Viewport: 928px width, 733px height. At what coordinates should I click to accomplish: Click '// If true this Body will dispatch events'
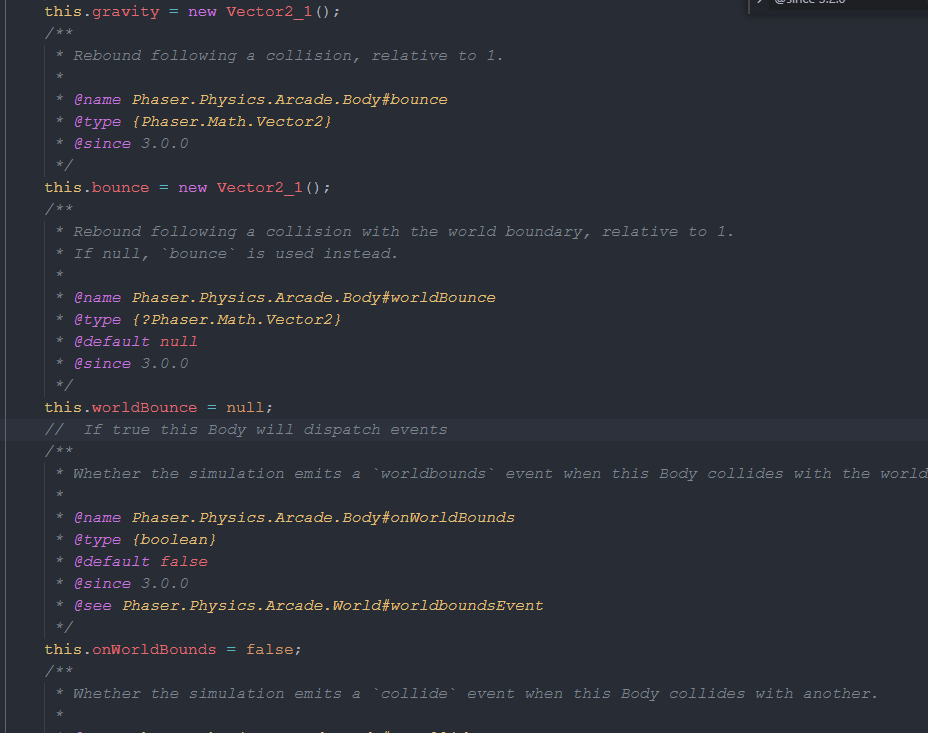click(246, 430)
